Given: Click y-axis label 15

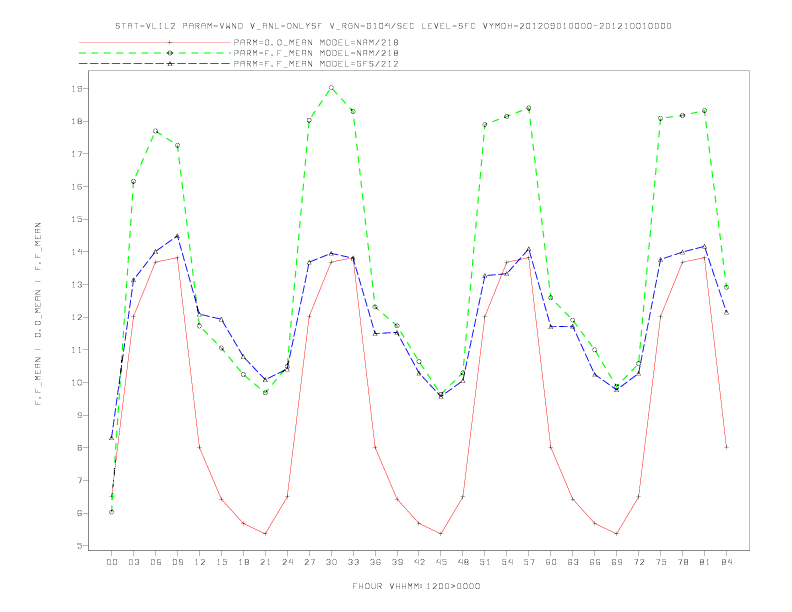Looking at the screenshot, I should point(77,219).
